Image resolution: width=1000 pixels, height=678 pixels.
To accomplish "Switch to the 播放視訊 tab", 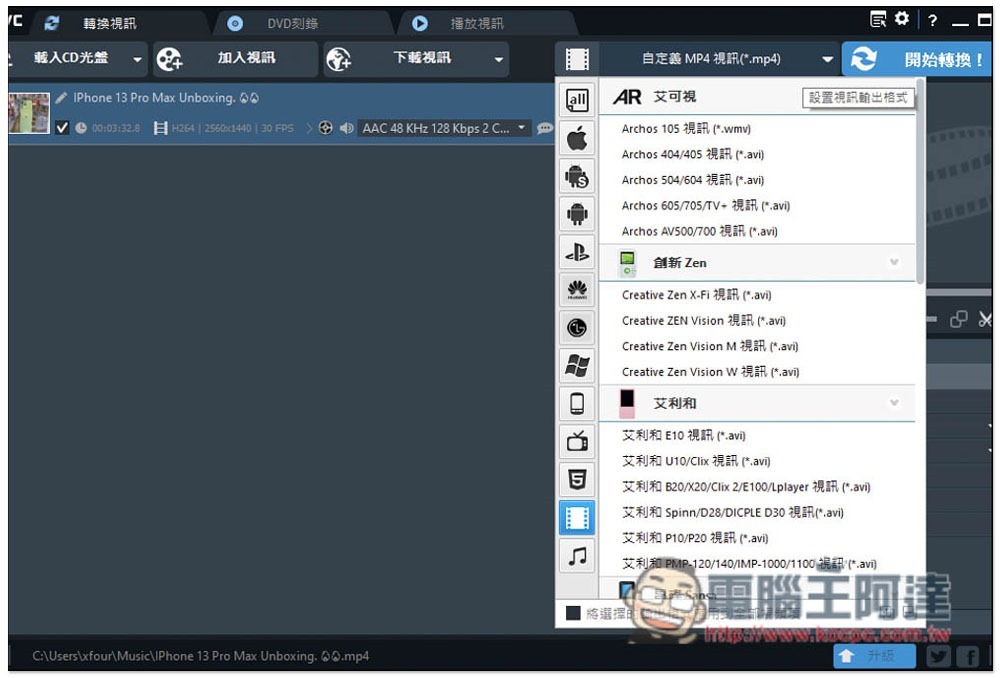I will coord(476,24).
